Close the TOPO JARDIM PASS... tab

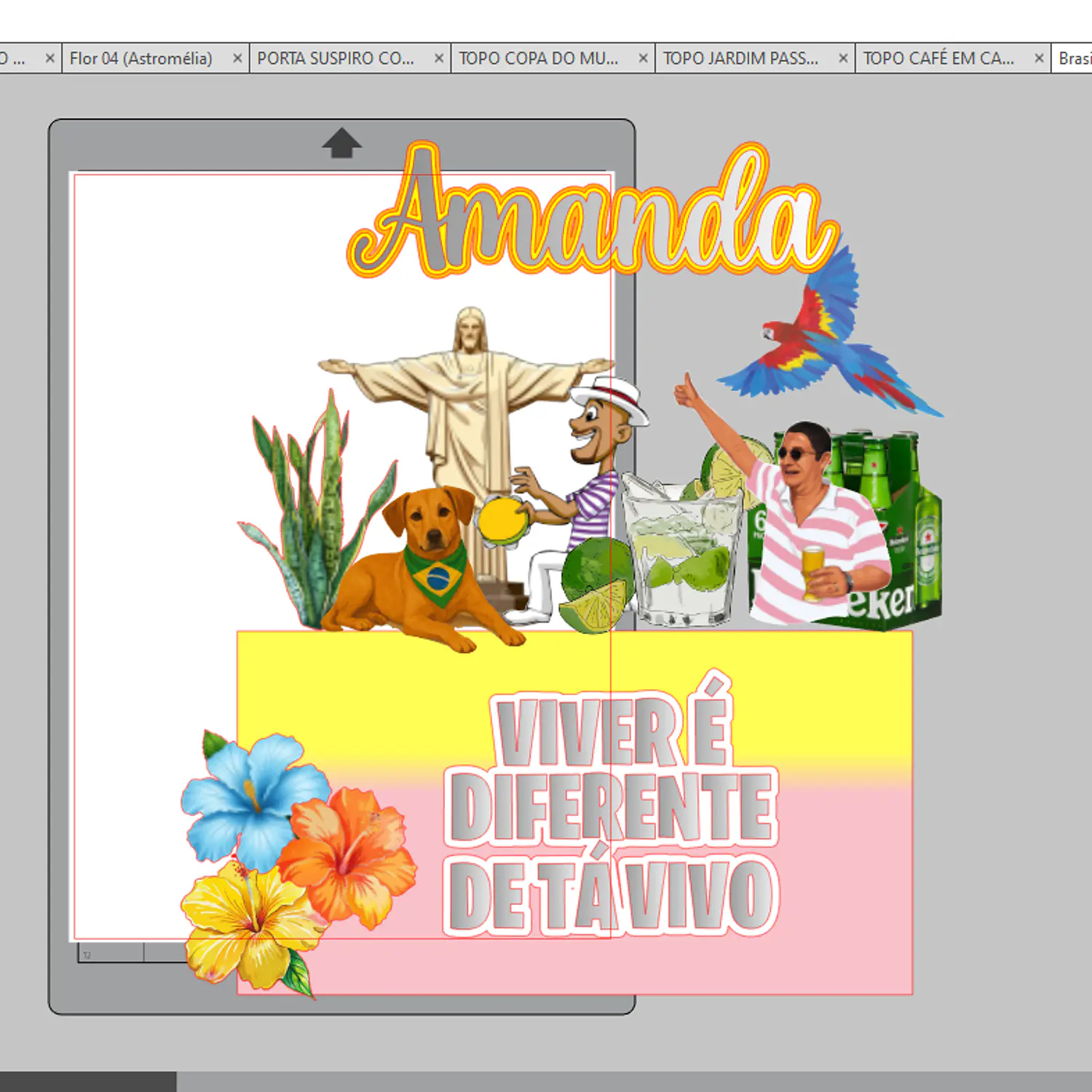(843, 58)
